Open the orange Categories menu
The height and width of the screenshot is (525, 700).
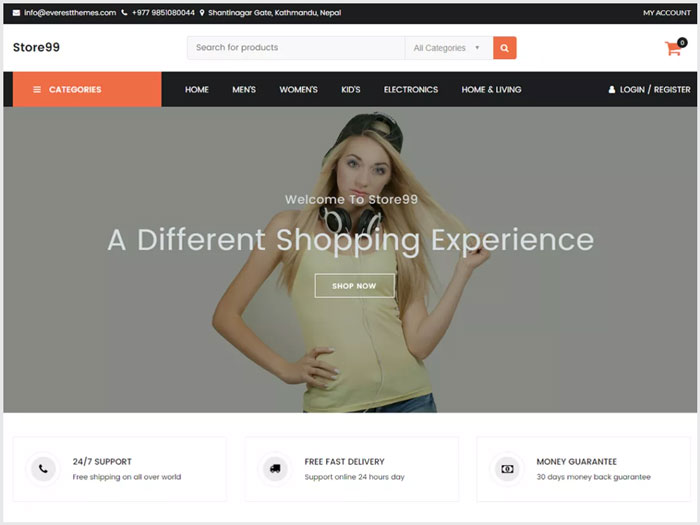87,89
